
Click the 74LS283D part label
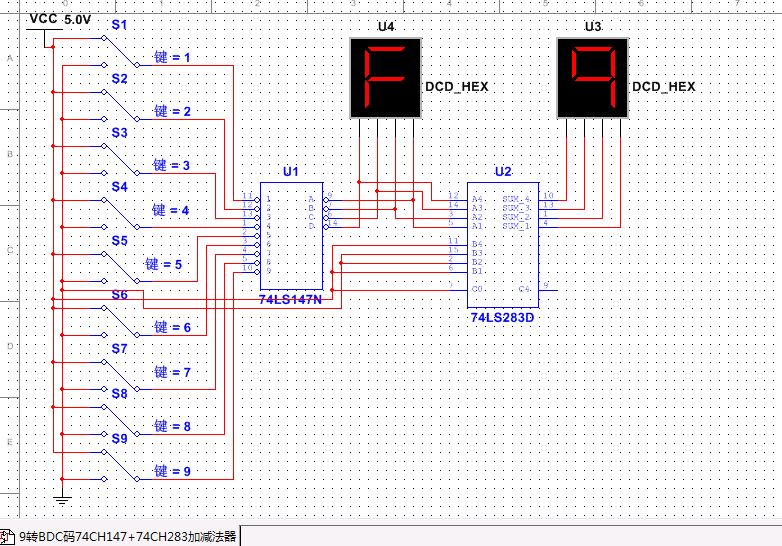click(502, 318)
